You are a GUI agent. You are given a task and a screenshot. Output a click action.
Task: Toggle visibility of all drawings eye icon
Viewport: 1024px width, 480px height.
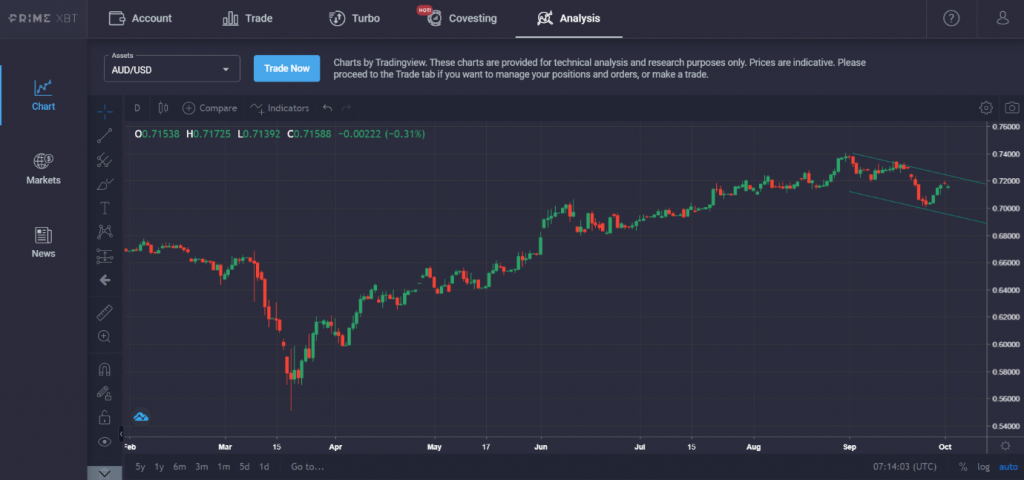click(x=104, y=441)
